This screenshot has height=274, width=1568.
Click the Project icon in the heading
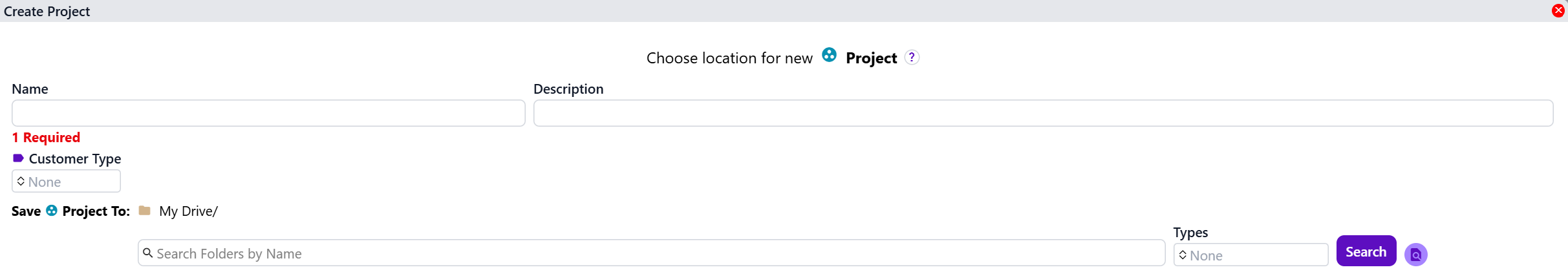point(829,55)
